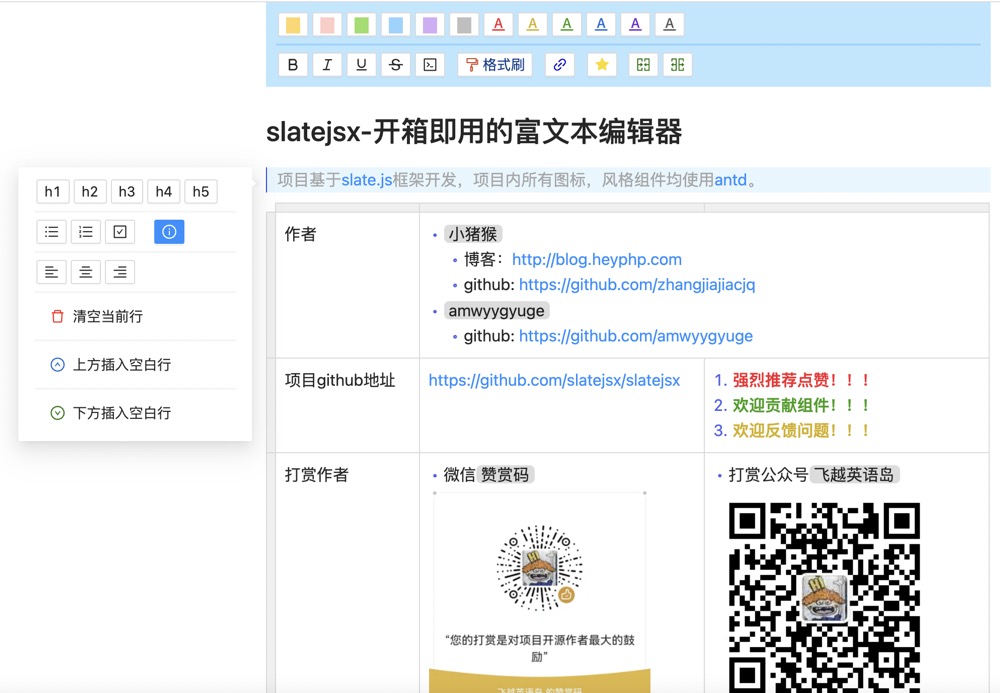
Task: Insert inline code with terminal icon
Action: (430, 64)
